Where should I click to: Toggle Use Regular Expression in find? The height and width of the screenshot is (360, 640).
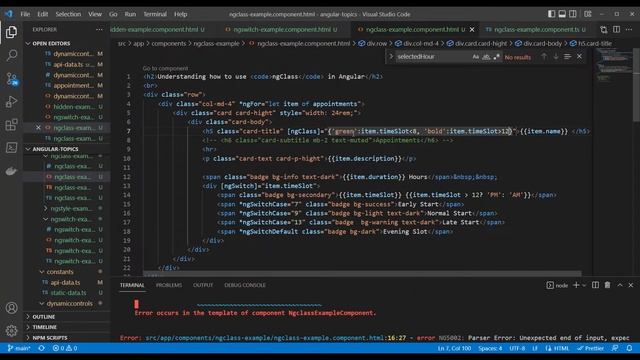[496, 57]
